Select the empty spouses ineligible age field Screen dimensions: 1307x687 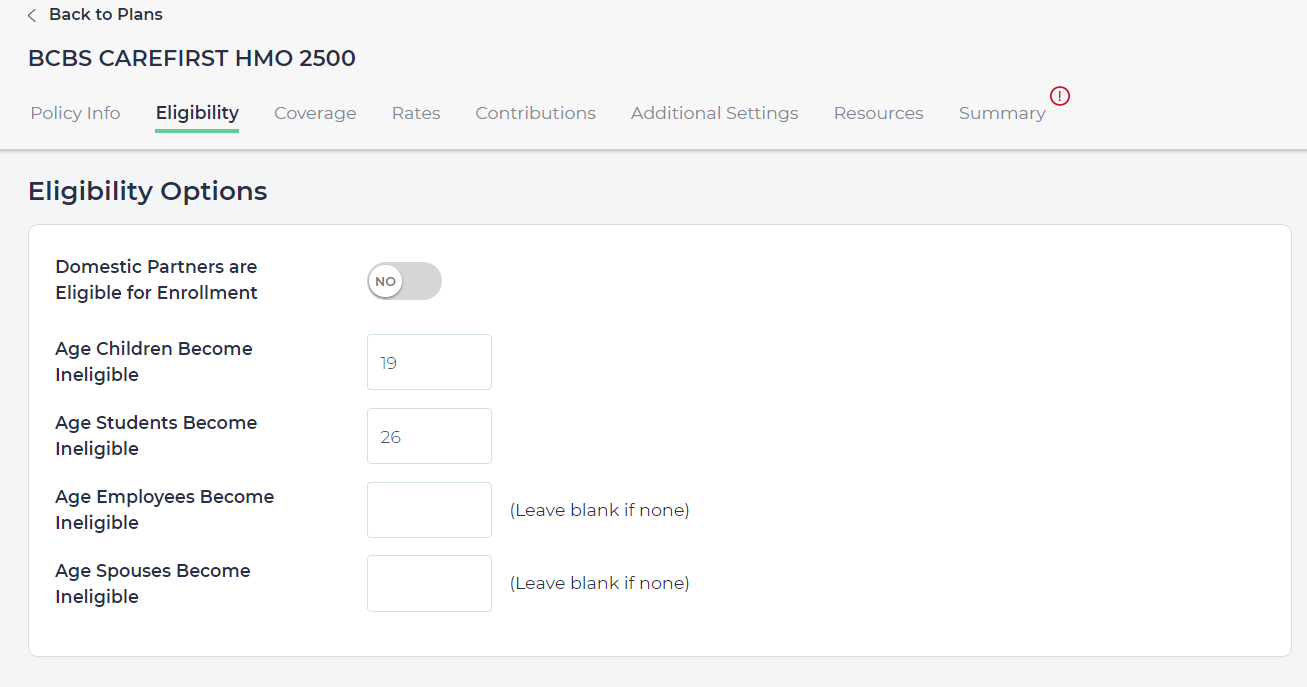[429, 583]
